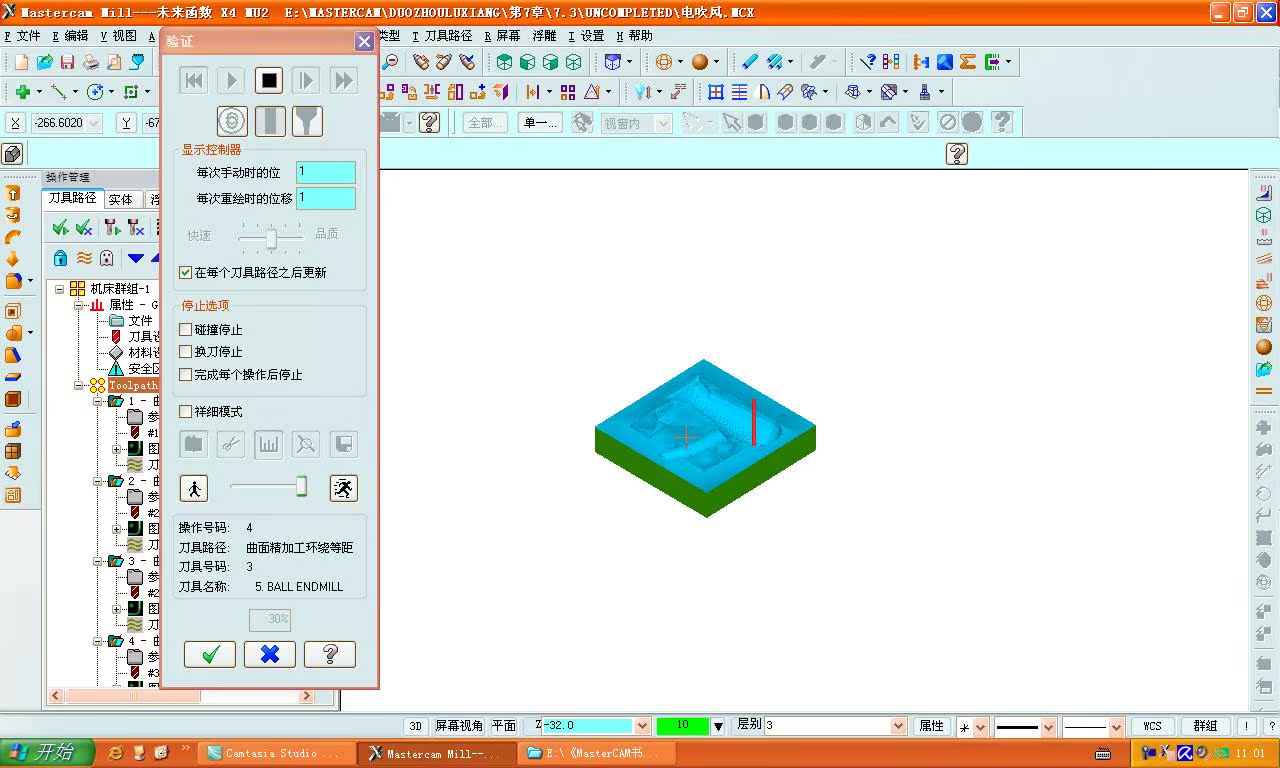Click the orange sigma statistics icon
The image size is (1280, 768).
pyautogui.click(x=967, y=62)
